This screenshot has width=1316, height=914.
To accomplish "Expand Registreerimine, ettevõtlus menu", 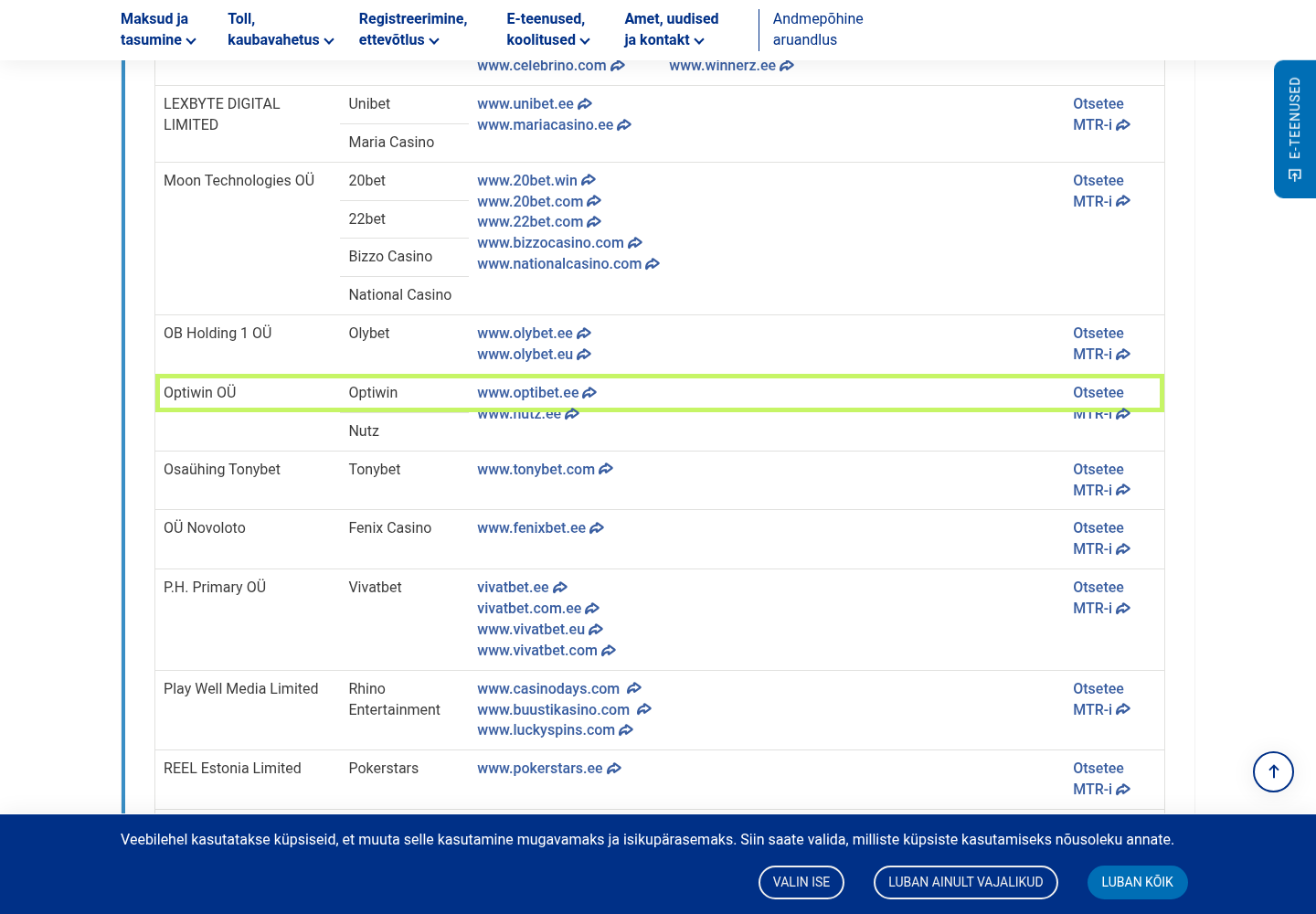I will coord(413,29).
